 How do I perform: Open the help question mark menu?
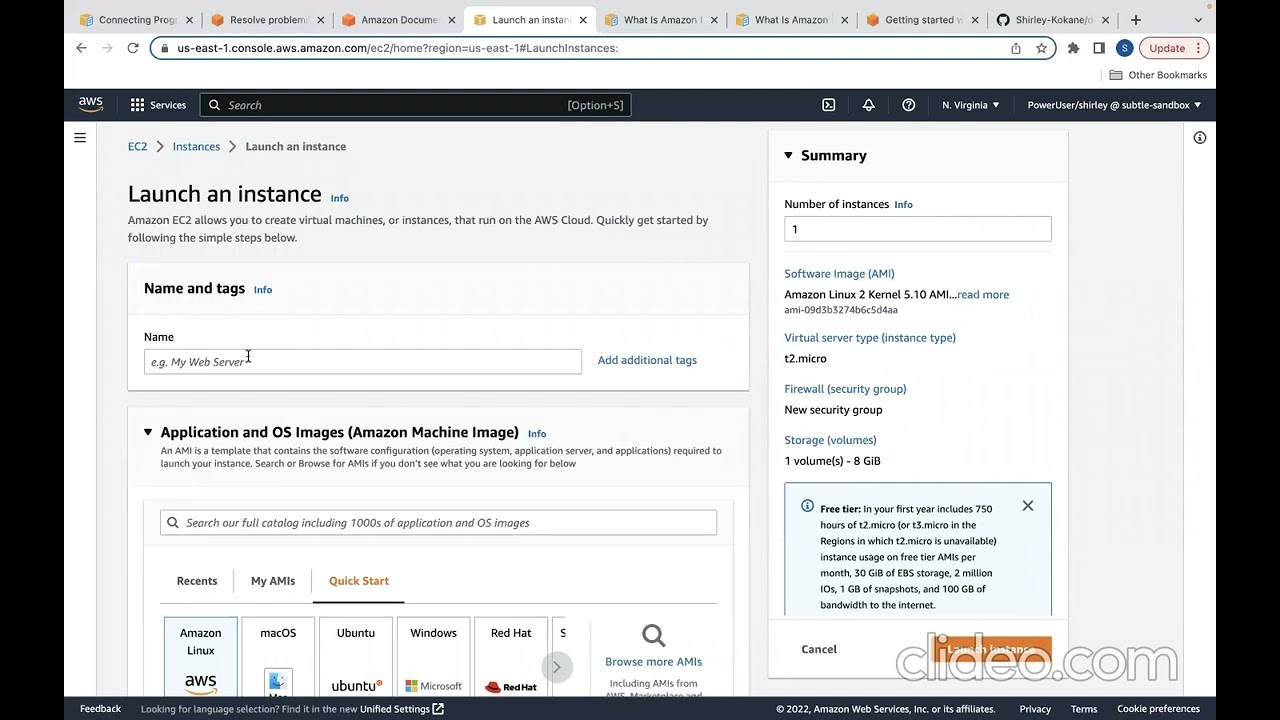908,105
